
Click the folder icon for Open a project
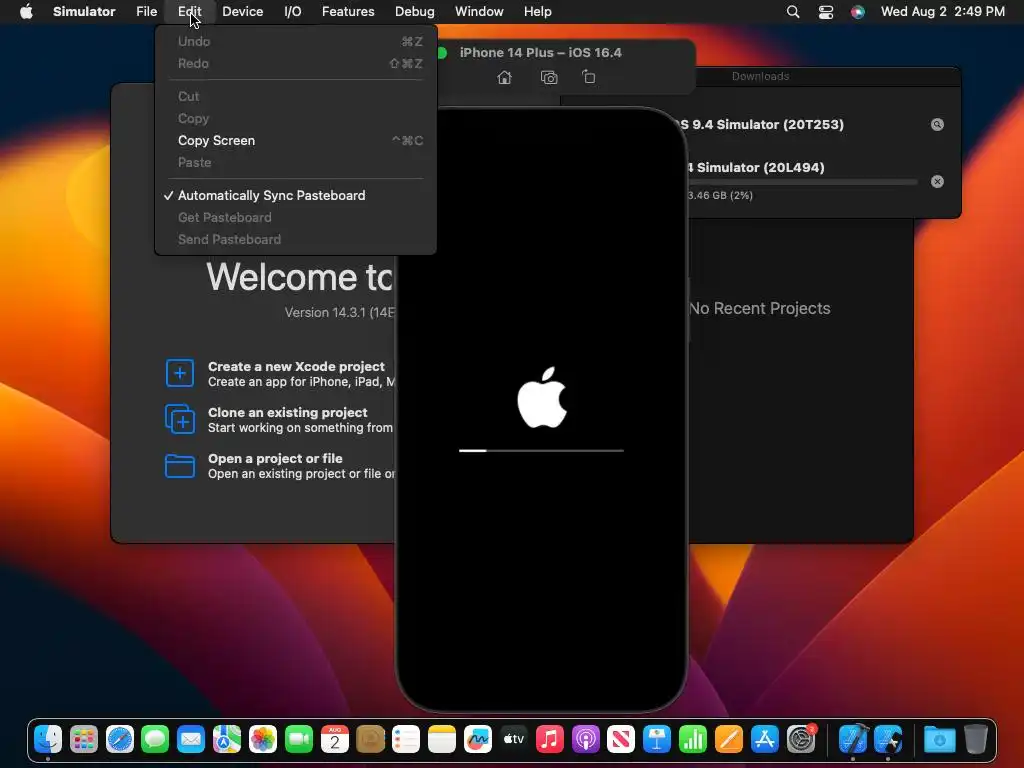pyautogui.click(x=180, y=466)
